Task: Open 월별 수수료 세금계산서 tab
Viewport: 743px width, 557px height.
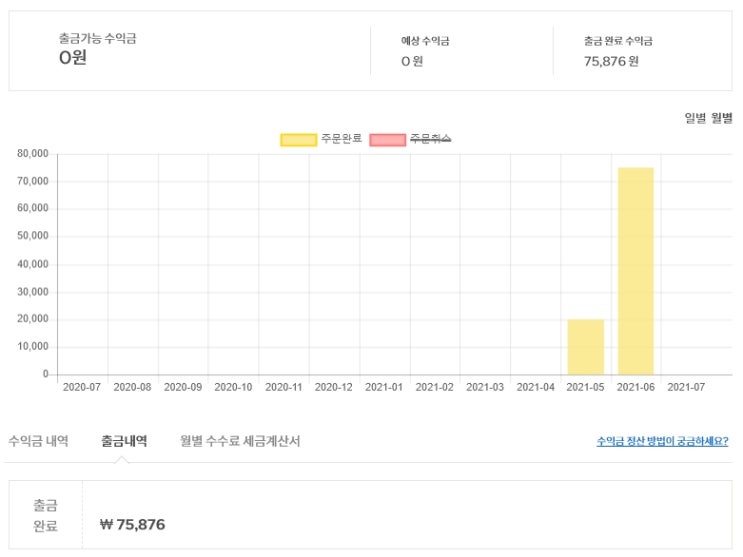Action: (240, 441)
